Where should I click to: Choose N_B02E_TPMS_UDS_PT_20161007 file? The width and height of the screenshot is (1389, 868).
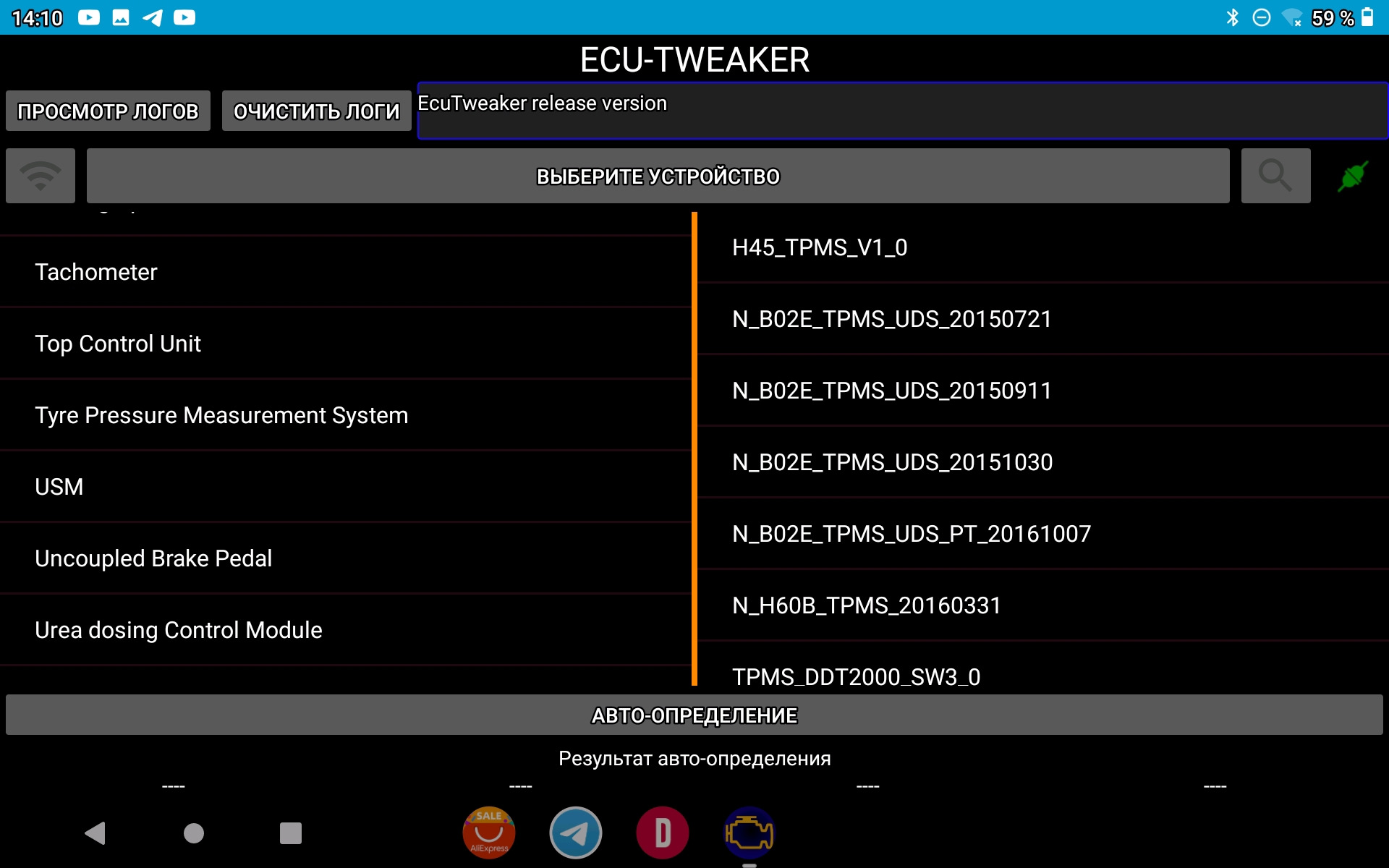pos(1043,534)
